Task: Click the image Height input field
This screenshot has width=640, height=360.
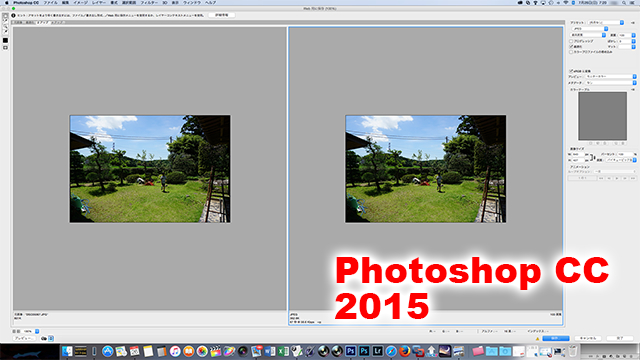Action: (578, 160)
